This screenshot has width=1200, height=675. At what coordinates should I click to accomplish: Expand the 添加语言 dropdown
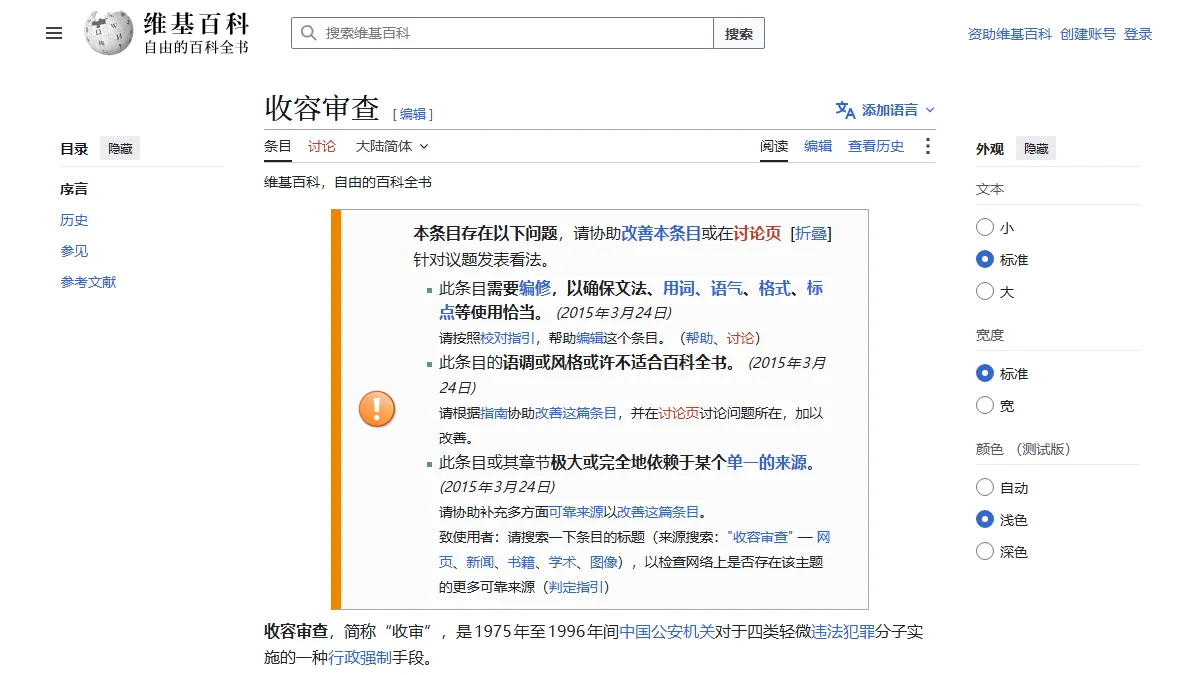[x=886, y=110]
